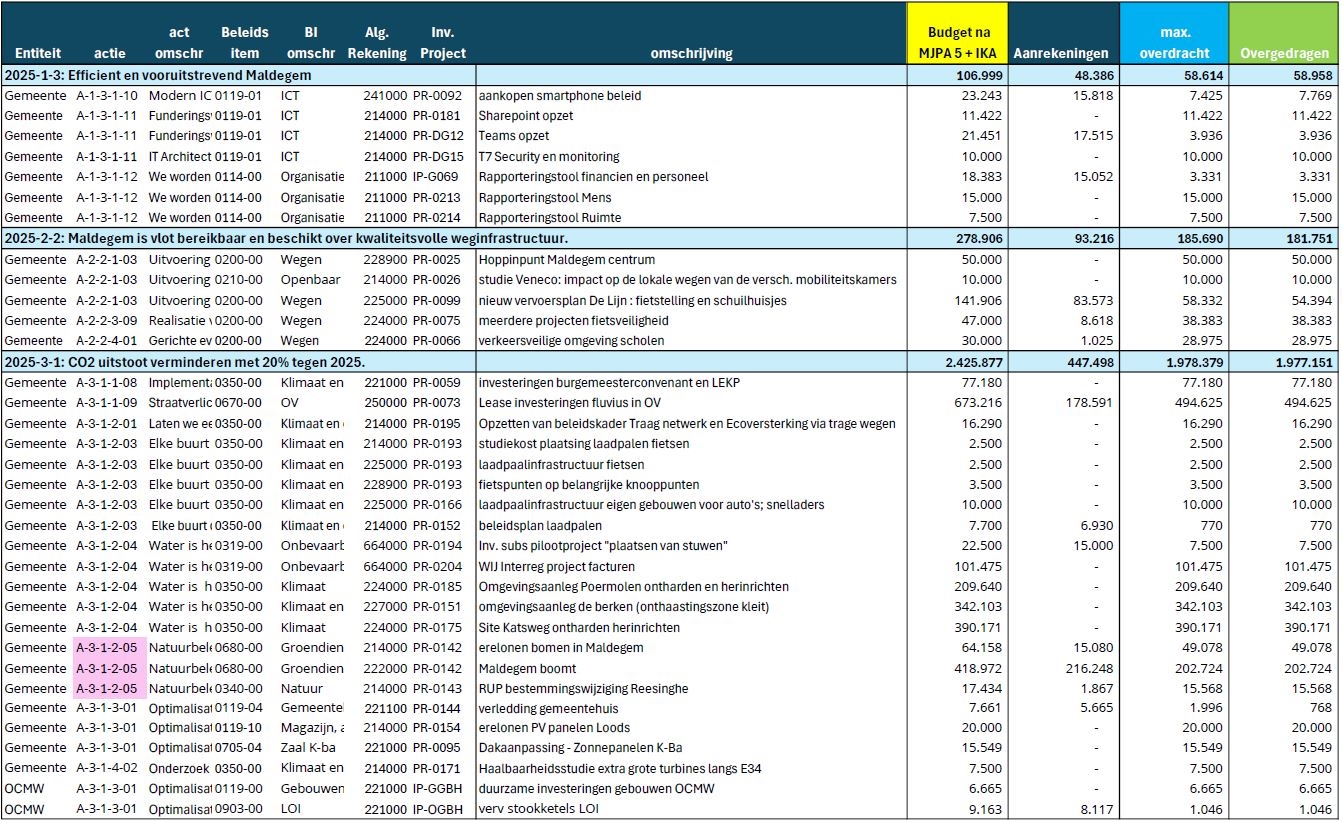Click the 'Alg. Rekening' column header
The height and width of the screenshot is (822, 1342).
(377, 43)
